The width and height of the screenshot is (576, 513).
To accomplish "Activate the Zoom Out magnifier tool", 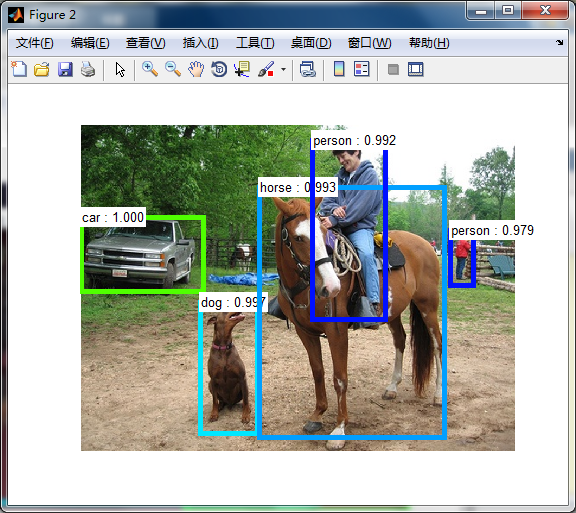I will [173, 69].
